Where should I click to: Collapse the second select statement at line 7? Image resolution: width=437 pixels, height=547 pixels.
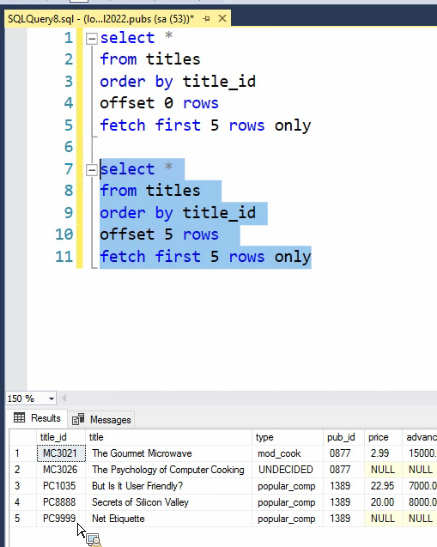tap(92, 170)
